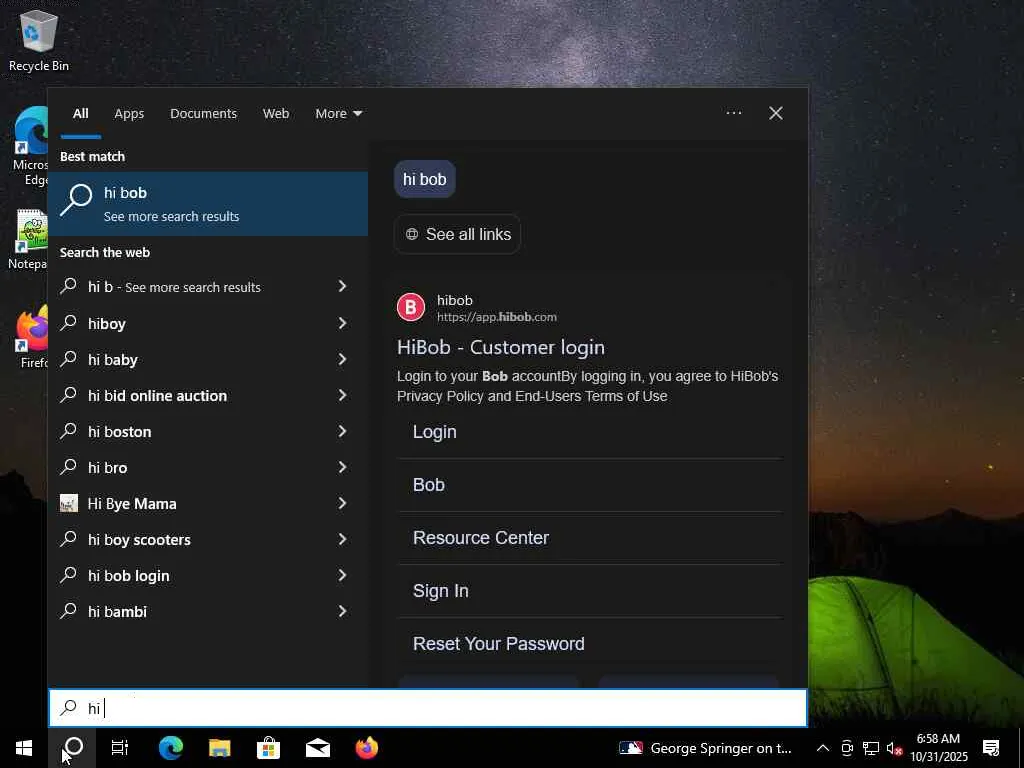
Task: Expand the 'Hi Bye Mama' chevron
Action: tap(342, 503)
